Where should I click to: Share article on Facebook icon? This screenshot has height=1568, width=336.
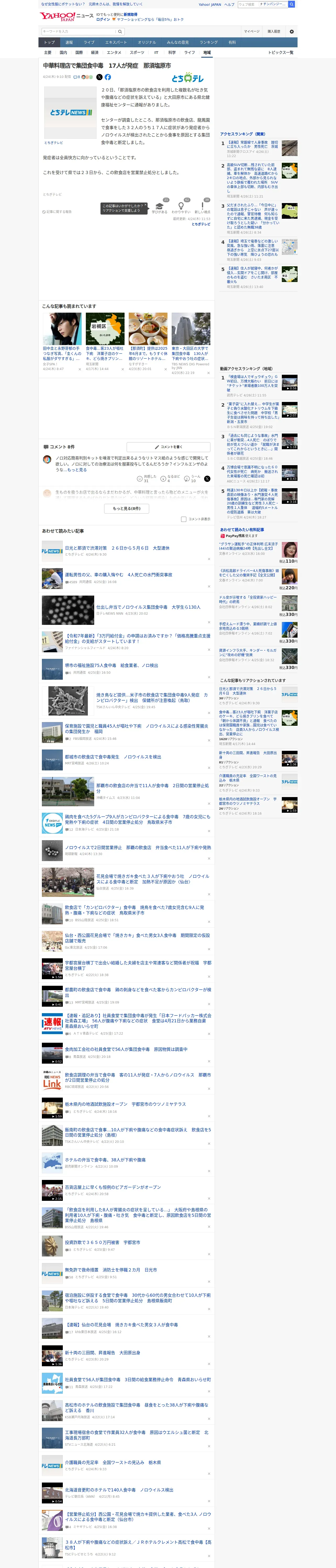pos(108,77)
